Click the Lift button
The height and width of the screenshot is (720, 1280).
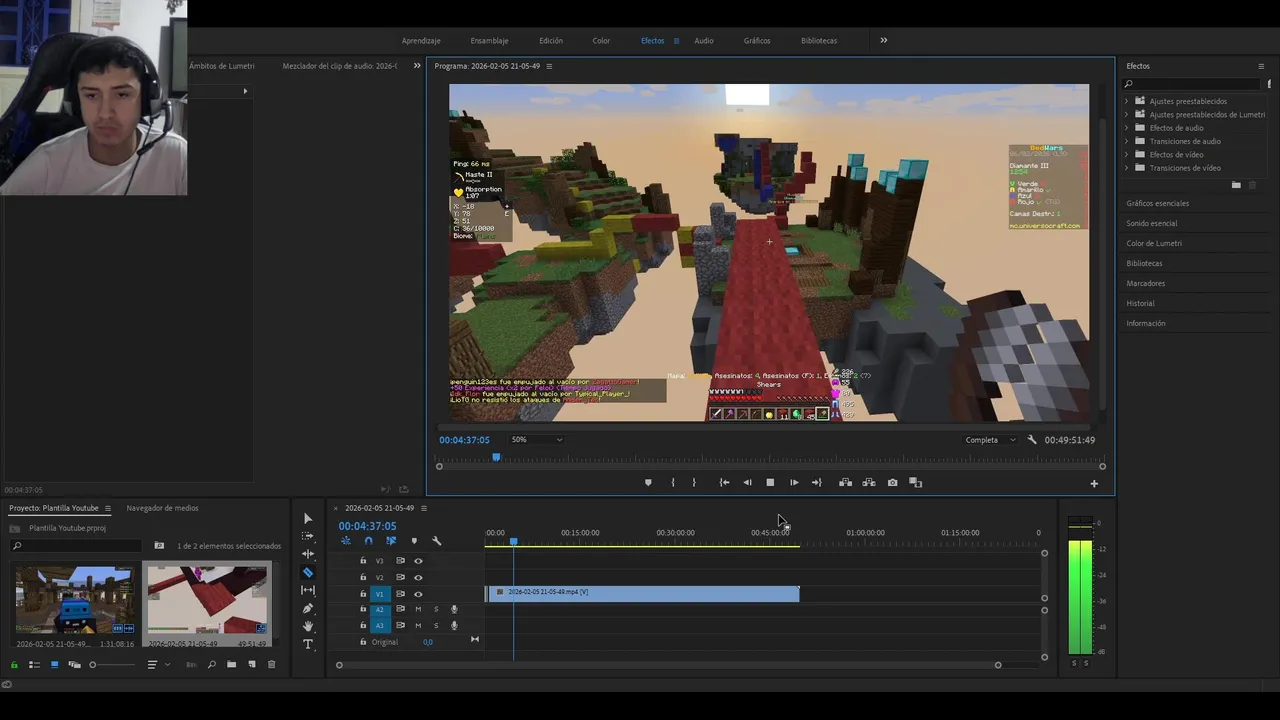pyautogui.click(x=845, y=483)
